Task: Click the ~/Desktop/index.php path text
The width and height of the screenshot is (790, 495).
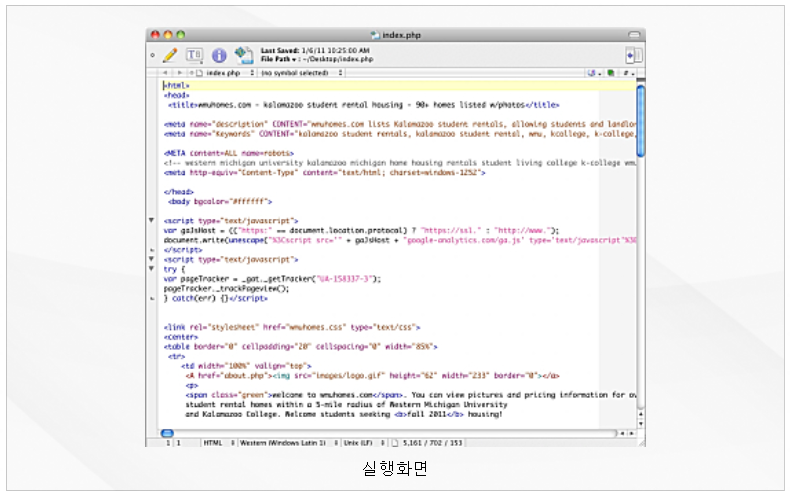Action: point(339,59)
